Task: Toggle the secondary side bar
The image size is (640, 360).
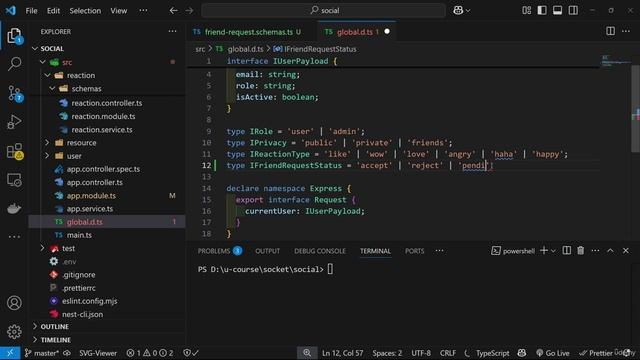Action: pyautogui.click(x=573, y=11)
